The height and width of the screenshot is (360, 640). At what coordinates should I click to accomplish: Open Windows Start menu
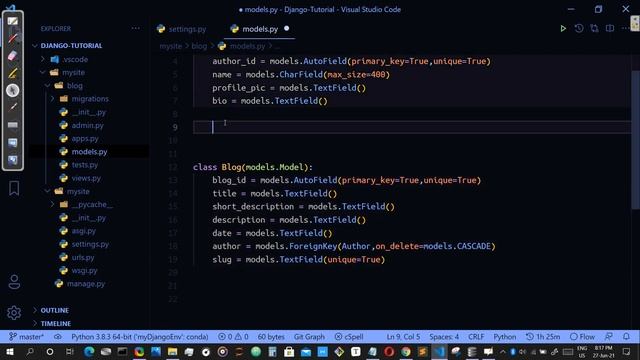pos(10,351)
